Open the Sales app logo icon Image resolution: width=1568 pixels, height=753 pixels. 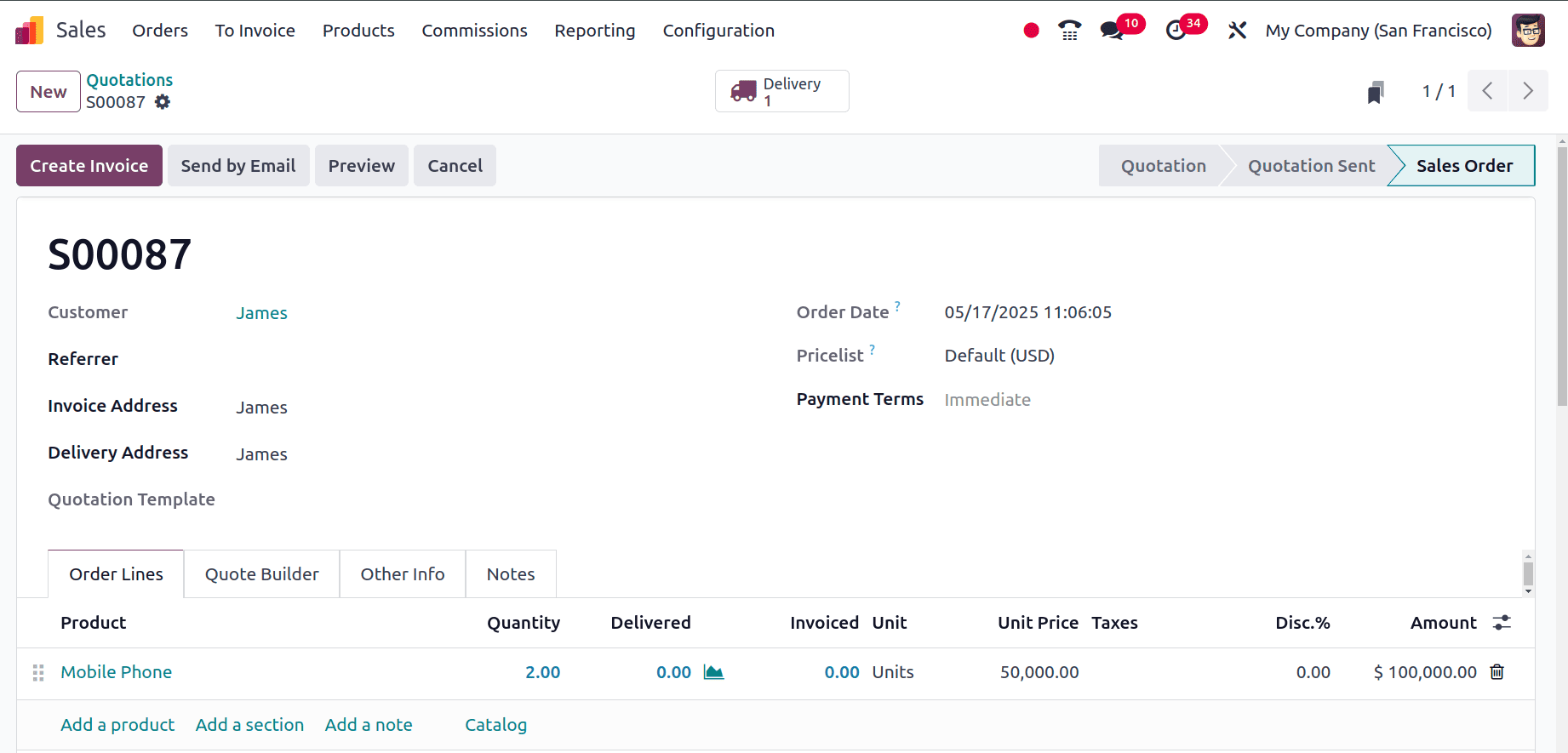click(29, 31)
